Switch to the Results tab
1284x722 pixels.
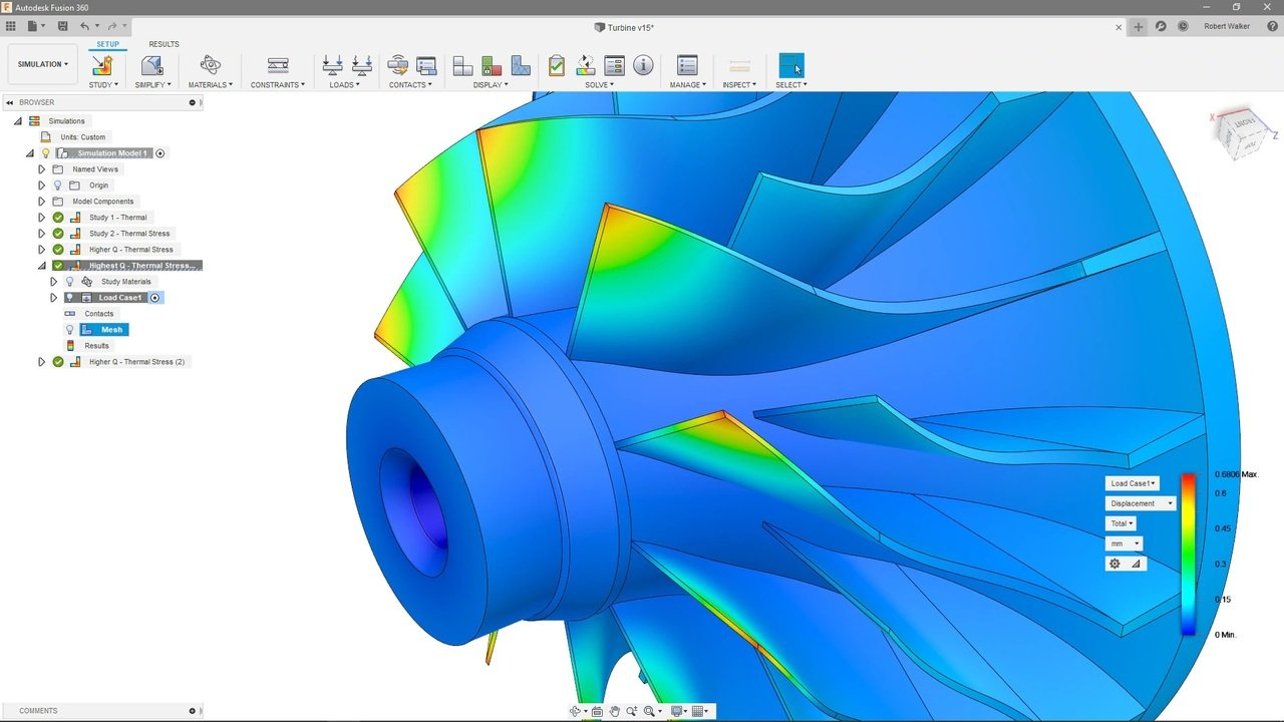click(x=163, y=44)
